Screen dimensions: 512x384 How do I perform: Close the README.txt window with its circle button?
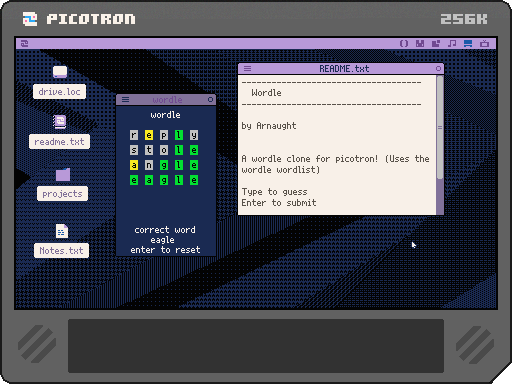(438, 69)
